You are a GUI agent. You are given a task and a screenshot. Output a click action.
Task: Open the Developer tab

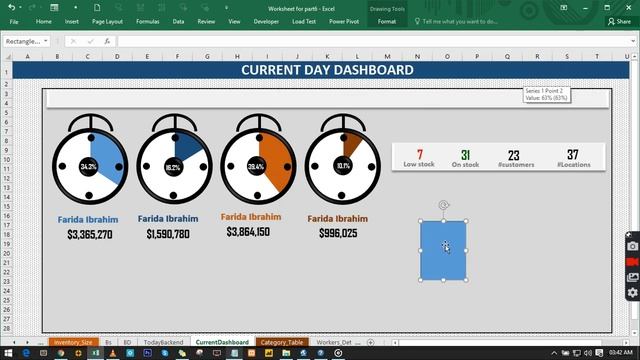266,22
